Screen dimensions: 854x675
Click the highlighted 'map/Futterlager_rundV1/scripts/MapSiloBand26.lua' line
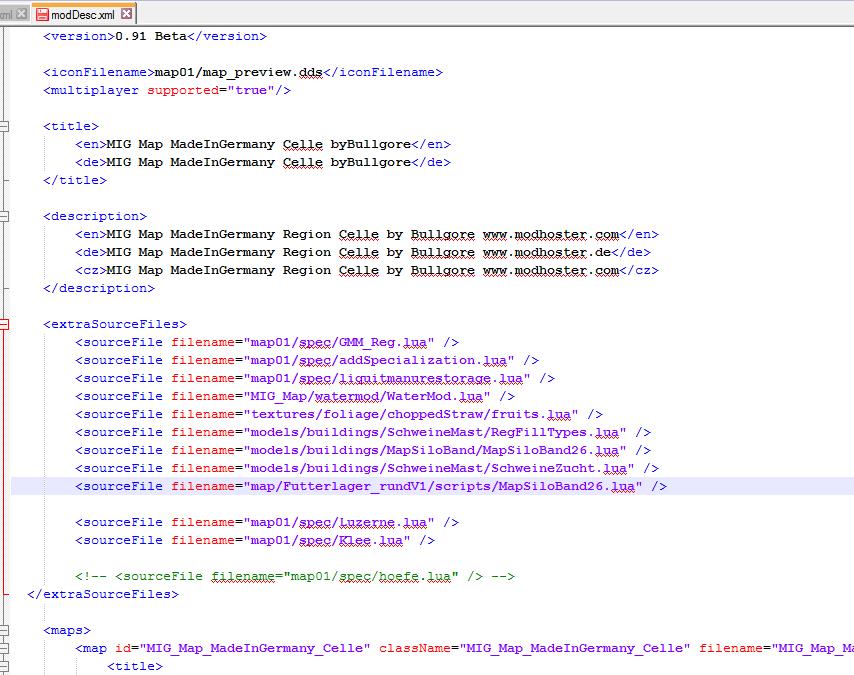[371, 486]
